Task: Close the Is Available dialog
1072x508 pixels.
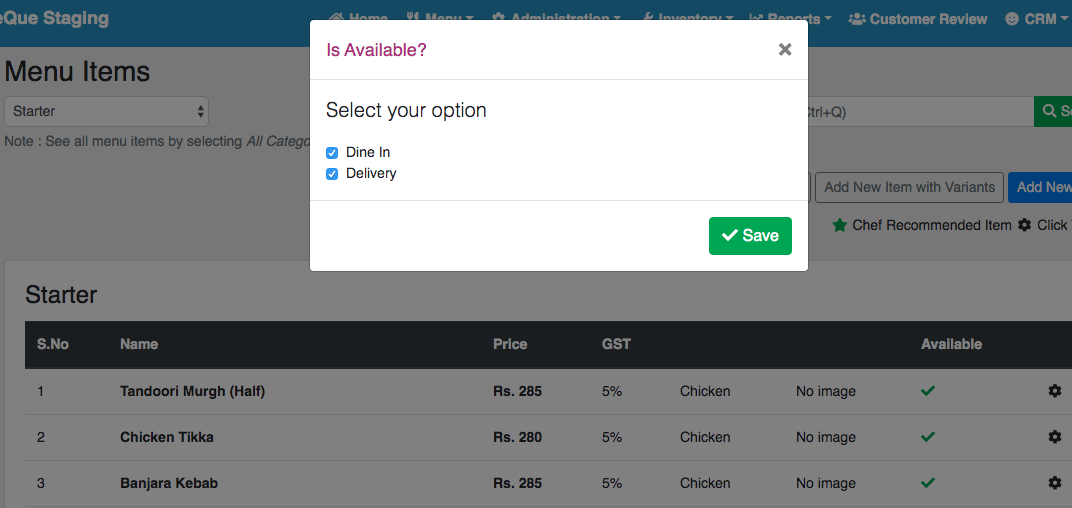Action: click(785, 49)
